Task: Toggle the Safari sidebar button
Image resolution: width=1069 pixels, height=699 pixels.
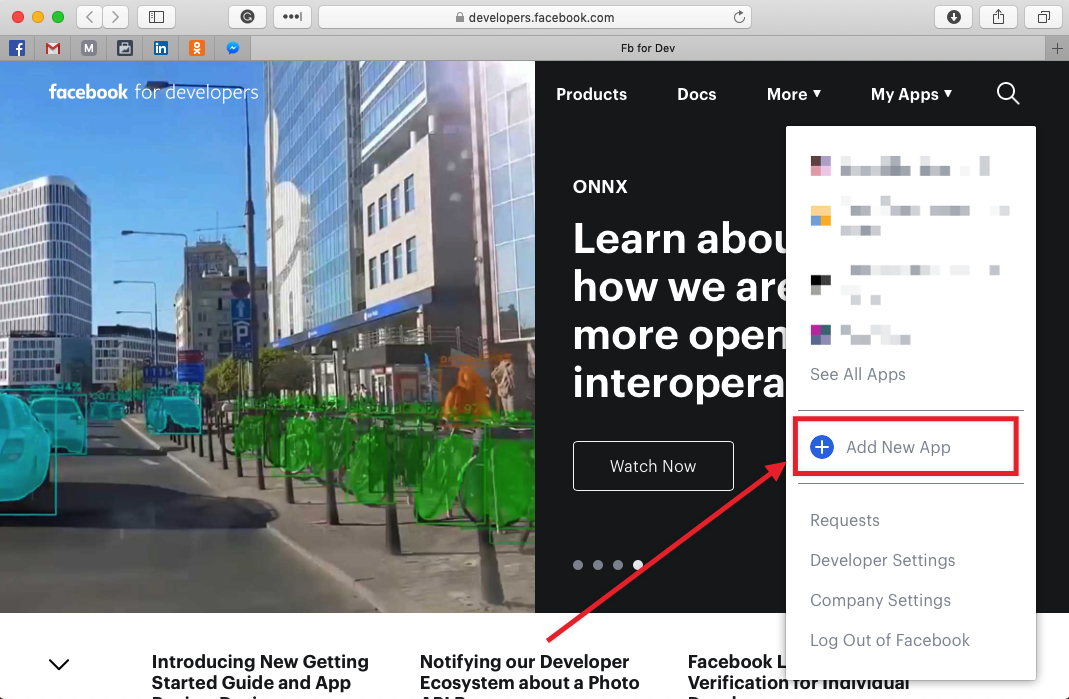Action: [156, 17]
